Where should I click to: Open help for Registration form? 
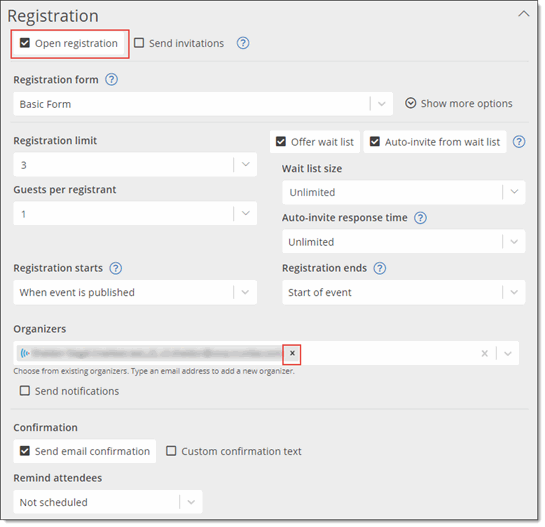[112, 80]
